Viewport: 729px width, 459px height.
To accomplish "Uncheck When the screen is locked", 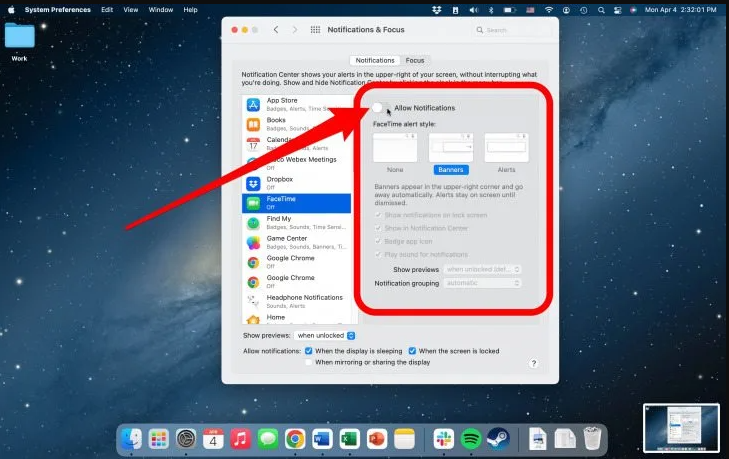I will (412, 351).
